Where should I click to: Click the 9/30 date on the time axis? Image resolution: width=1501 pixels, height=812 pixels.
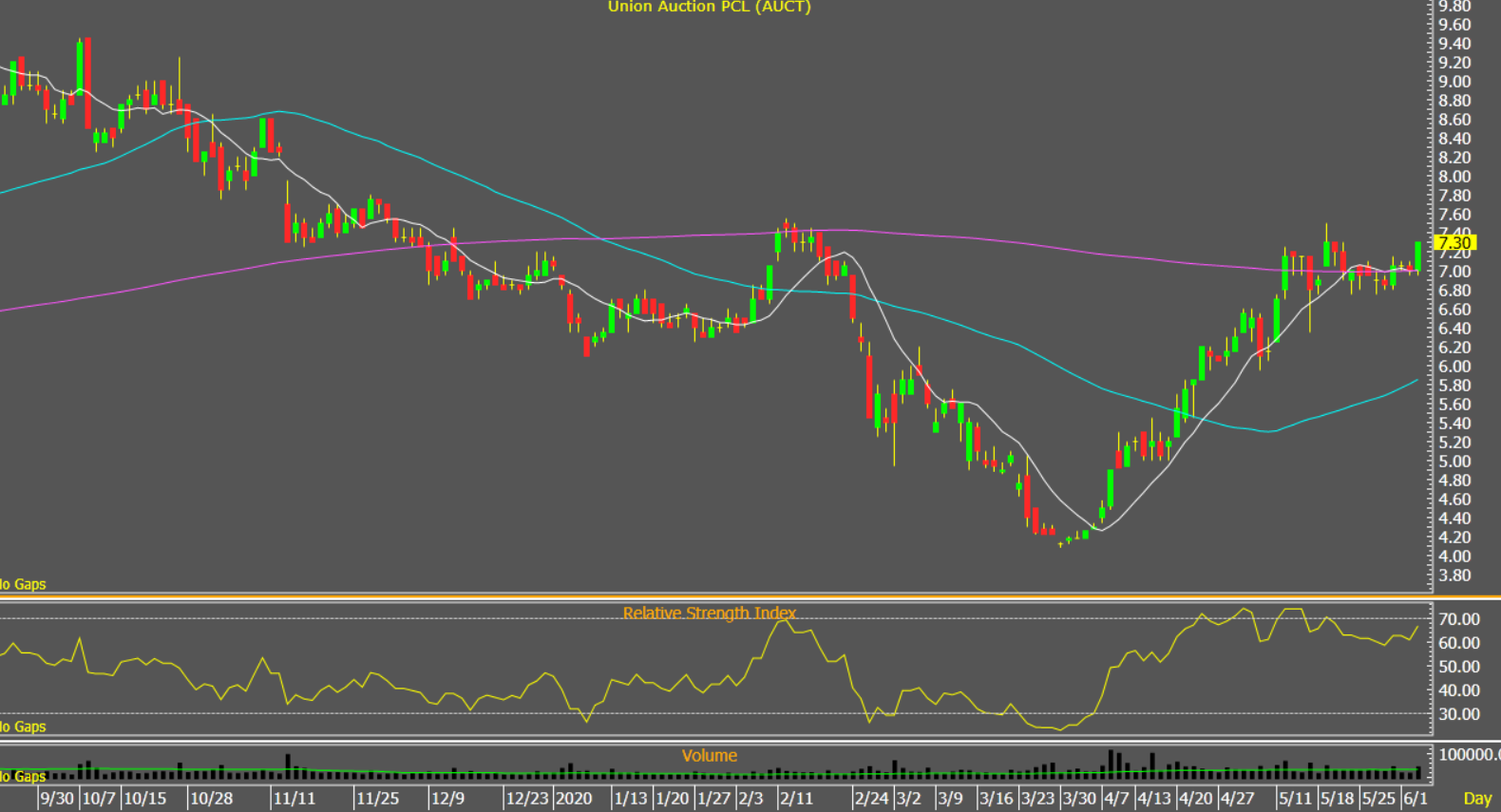tap(57, 799)
